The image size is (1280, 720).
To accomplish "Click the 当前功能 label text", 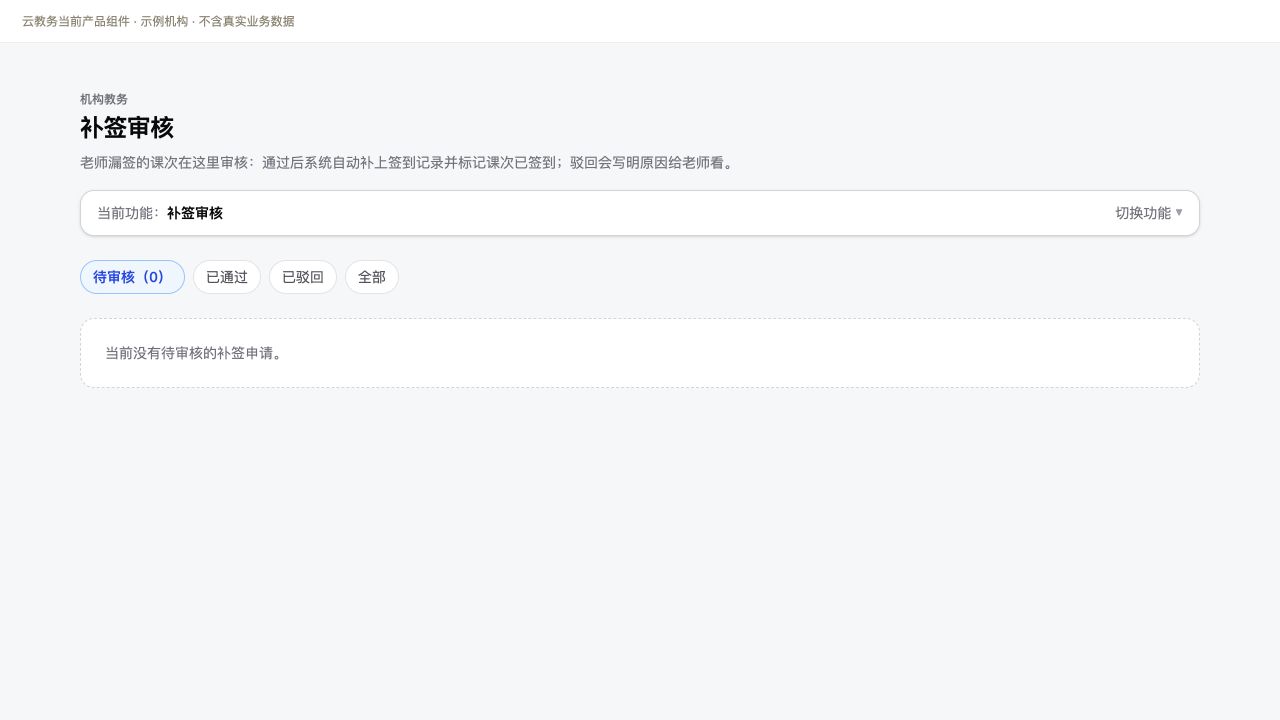I will point(128,213).
